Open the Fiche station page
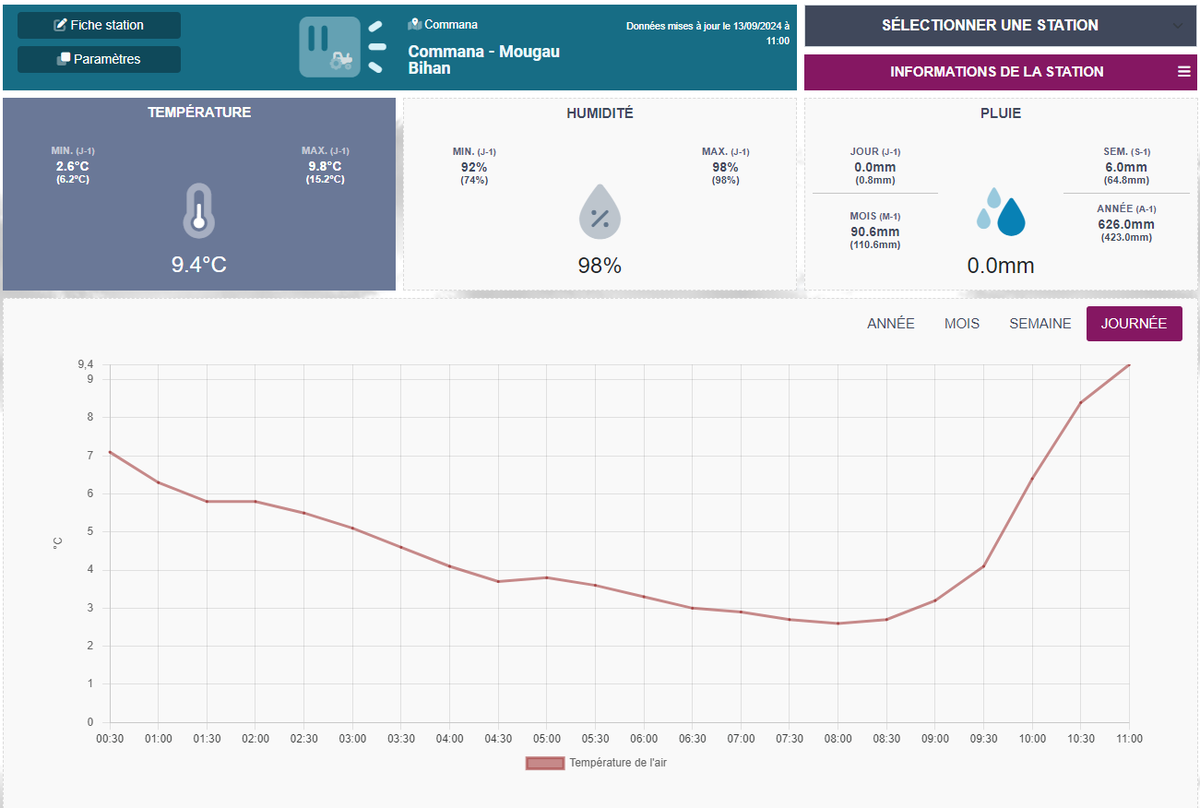The image size is (1200, 808). (x=98, y=25)
